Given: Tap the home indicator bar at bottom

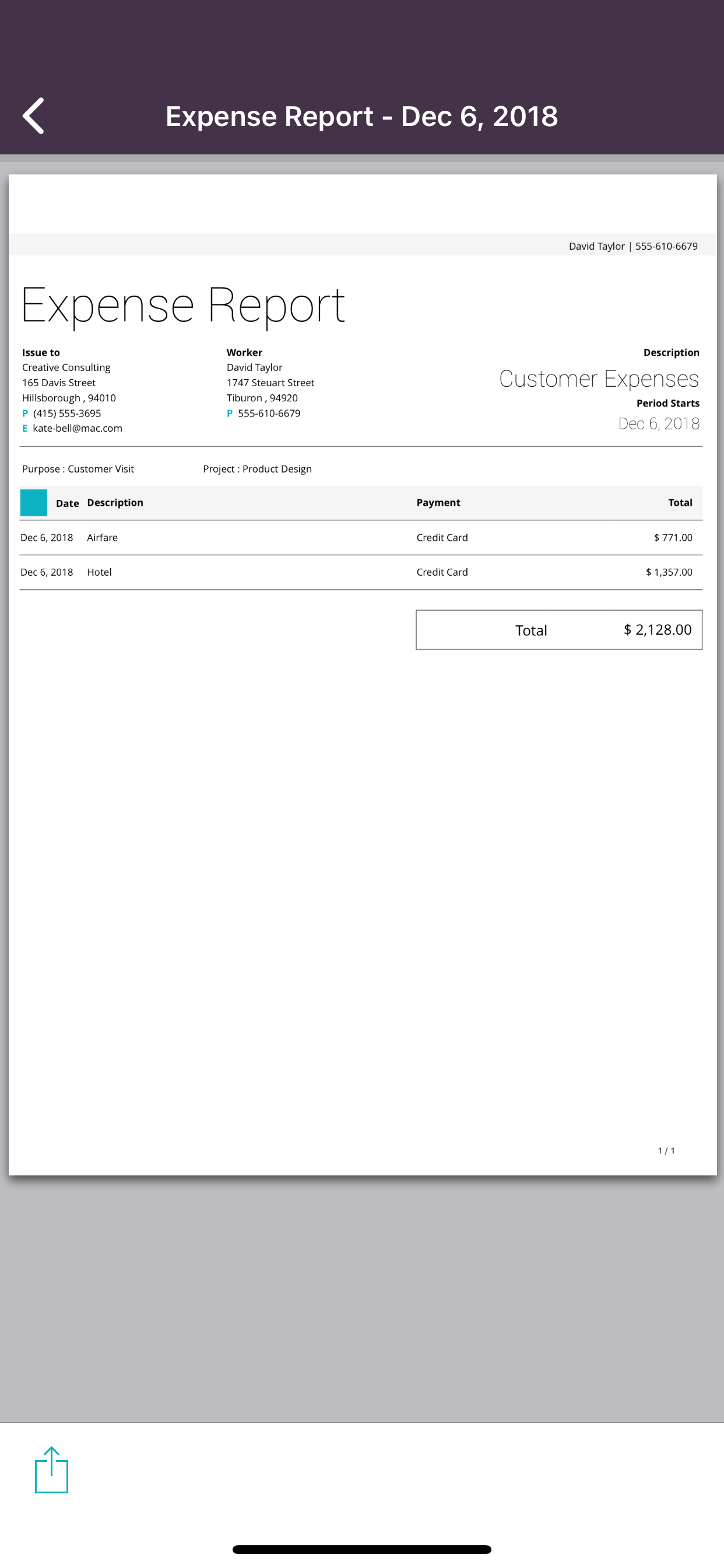Looking at the screenshot, I should [x=361, y=1549].
